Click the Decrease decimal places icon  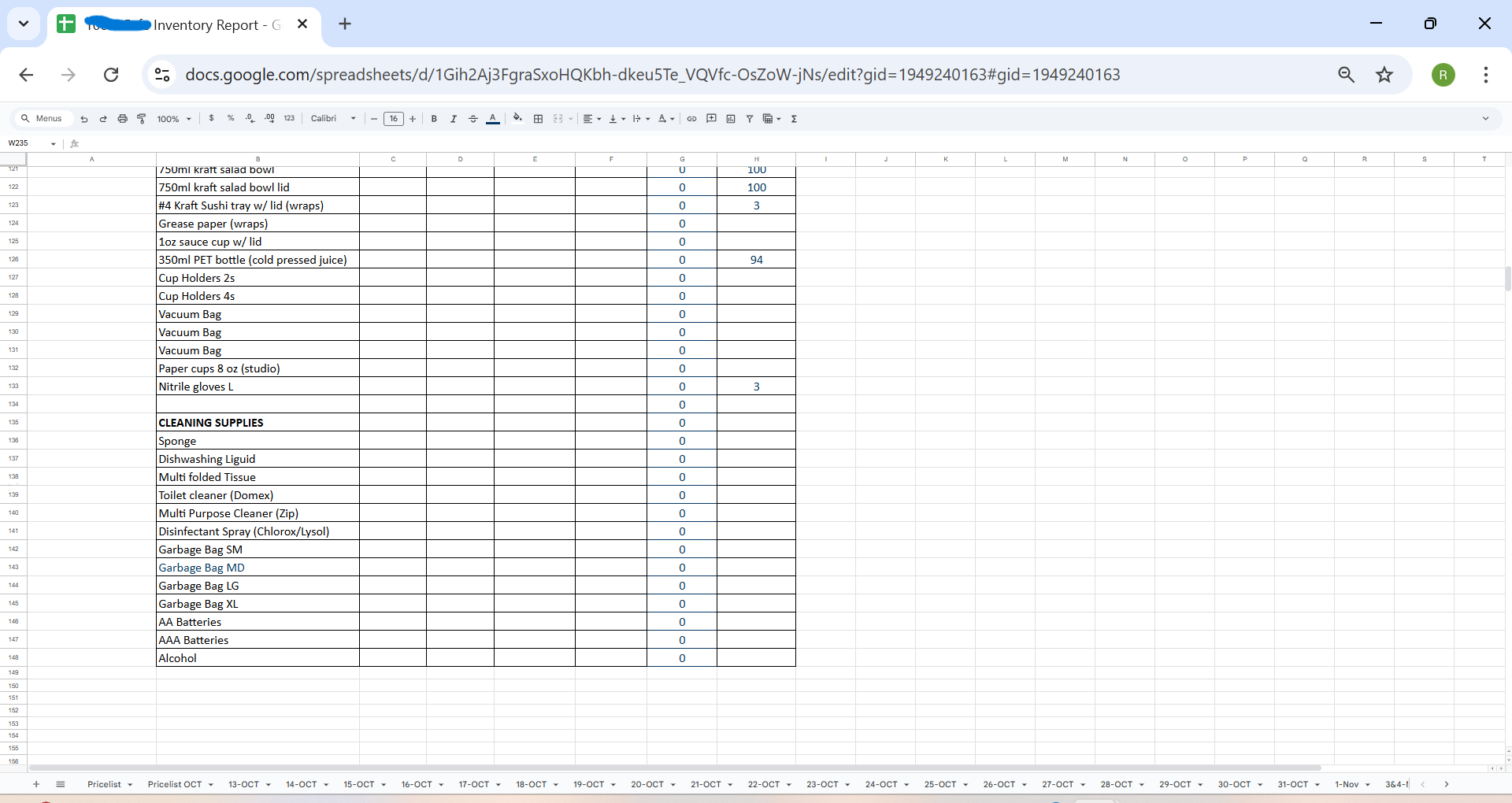tap(250, 119)
